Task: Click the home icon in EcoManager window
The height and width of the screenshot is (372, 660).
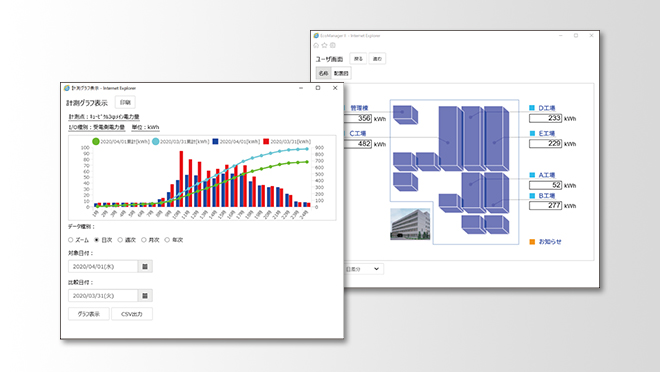Action: click(316, 45)
